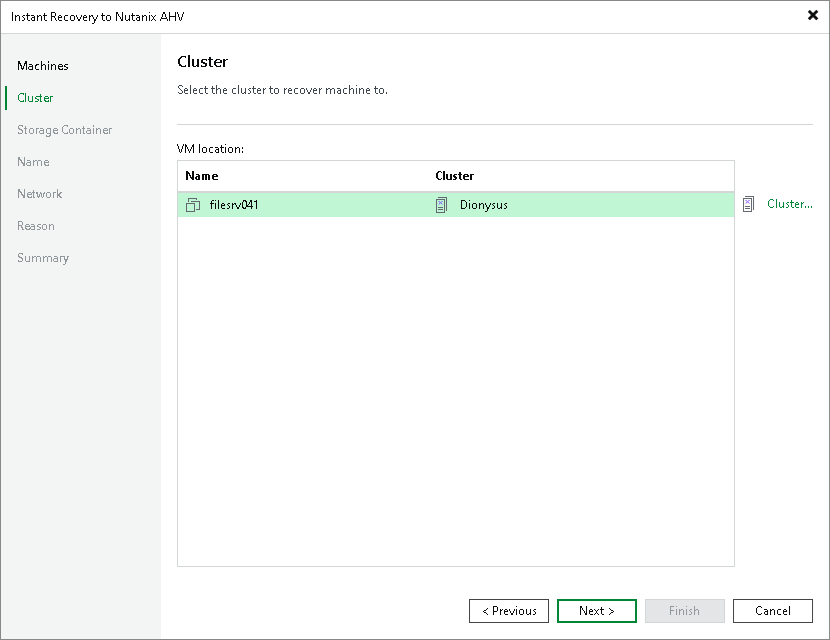Go to the Machines step
Image resolution: width=830 pixels, height=640 pixels.
click(x=43, y=66)
